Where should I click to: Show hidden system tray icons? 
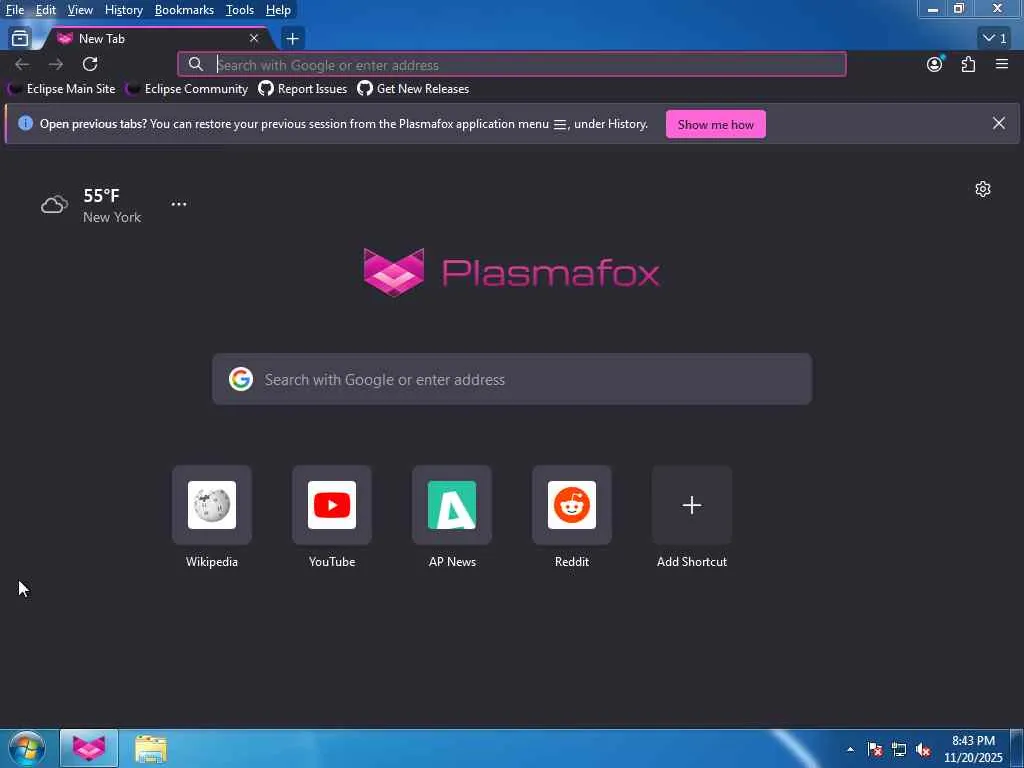[850, 749]
